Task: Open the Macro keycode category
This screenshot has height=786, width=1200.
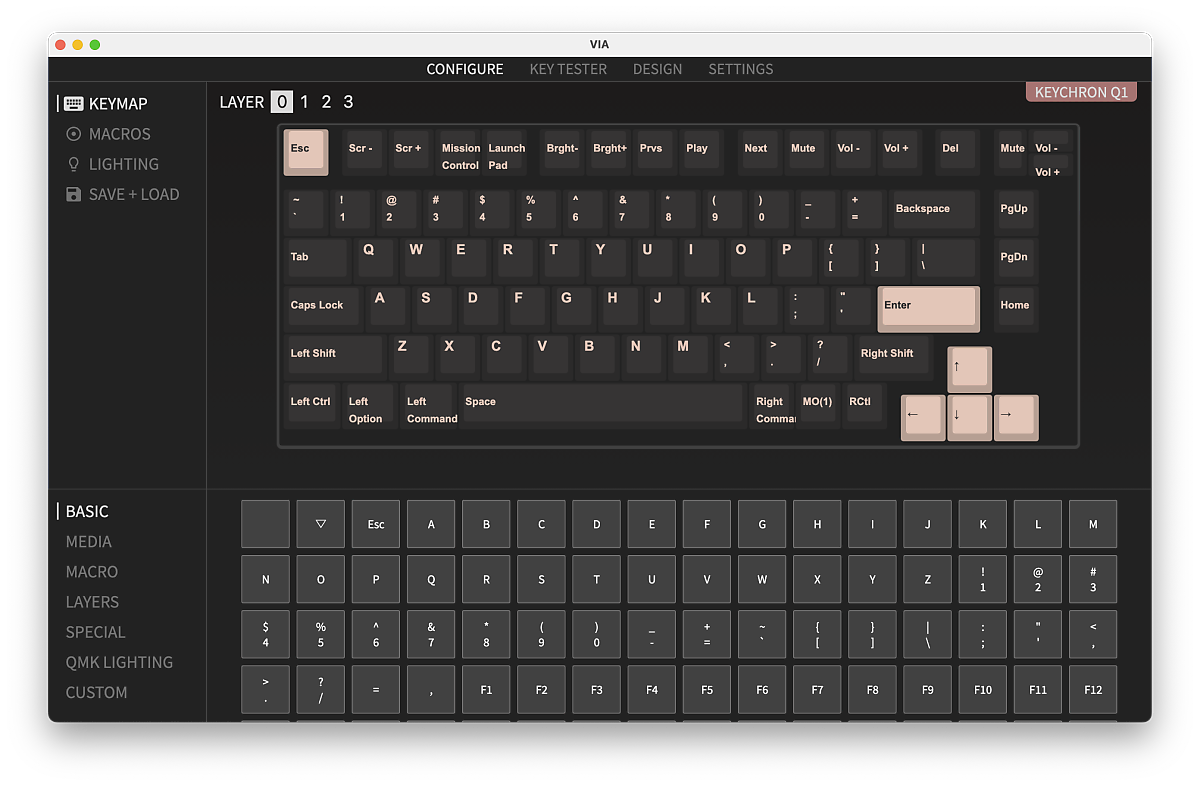Action: click(x=92, y=571)
